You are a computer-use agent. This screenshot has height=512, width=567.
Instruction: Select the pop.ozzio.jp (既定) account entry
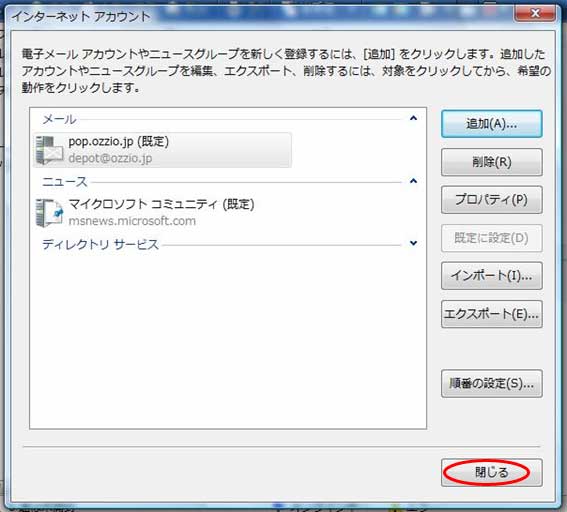162,150
